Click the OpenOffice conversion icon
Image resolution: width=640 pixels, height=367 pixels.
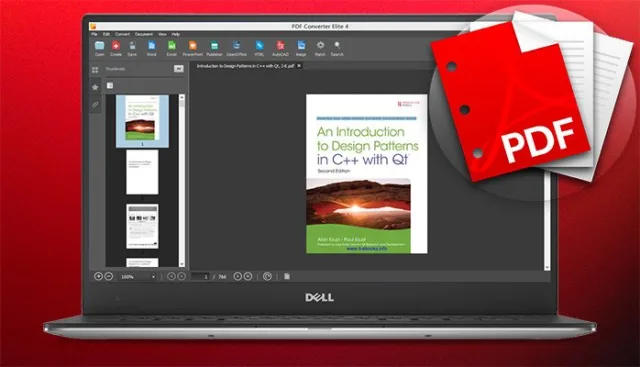click(236, 48)
